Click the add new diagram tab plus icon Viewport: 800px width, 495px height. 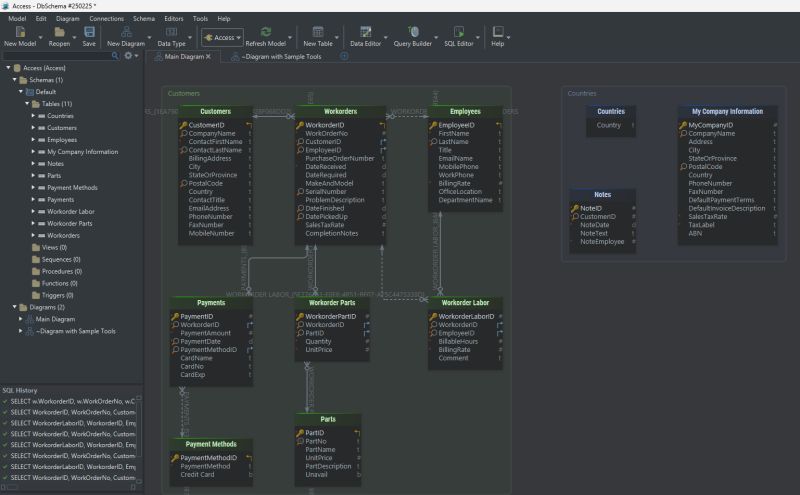(x=344, y=56)
